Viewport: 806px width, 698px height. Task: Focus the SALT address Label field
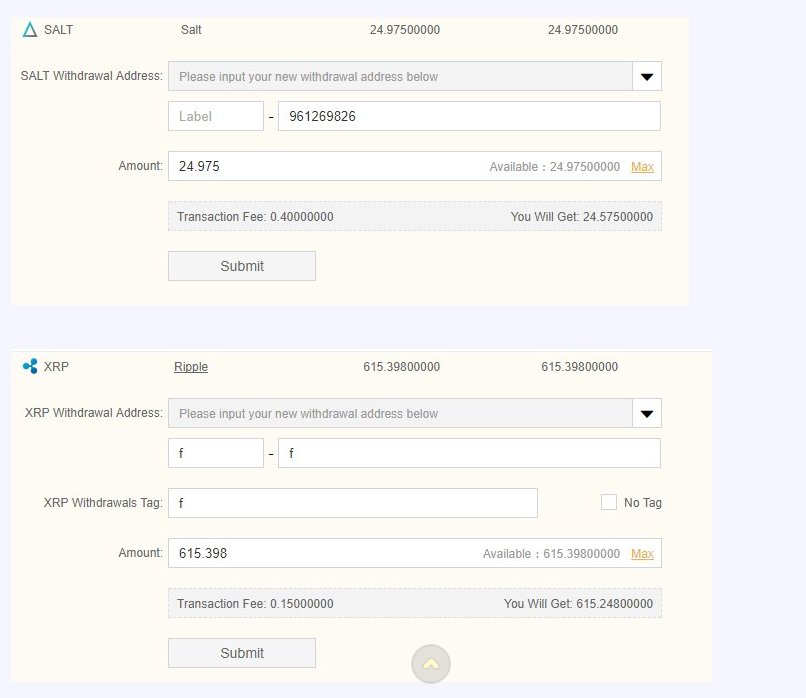[x=216, y=116]
